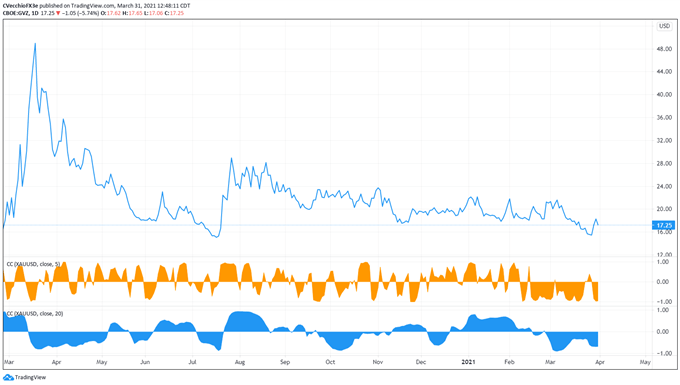The width and height of the screenshot is (680, 385).
Task: Click the CC (XAUUSD, close, 5) indicator label
Action: click(x=33, y=264)
